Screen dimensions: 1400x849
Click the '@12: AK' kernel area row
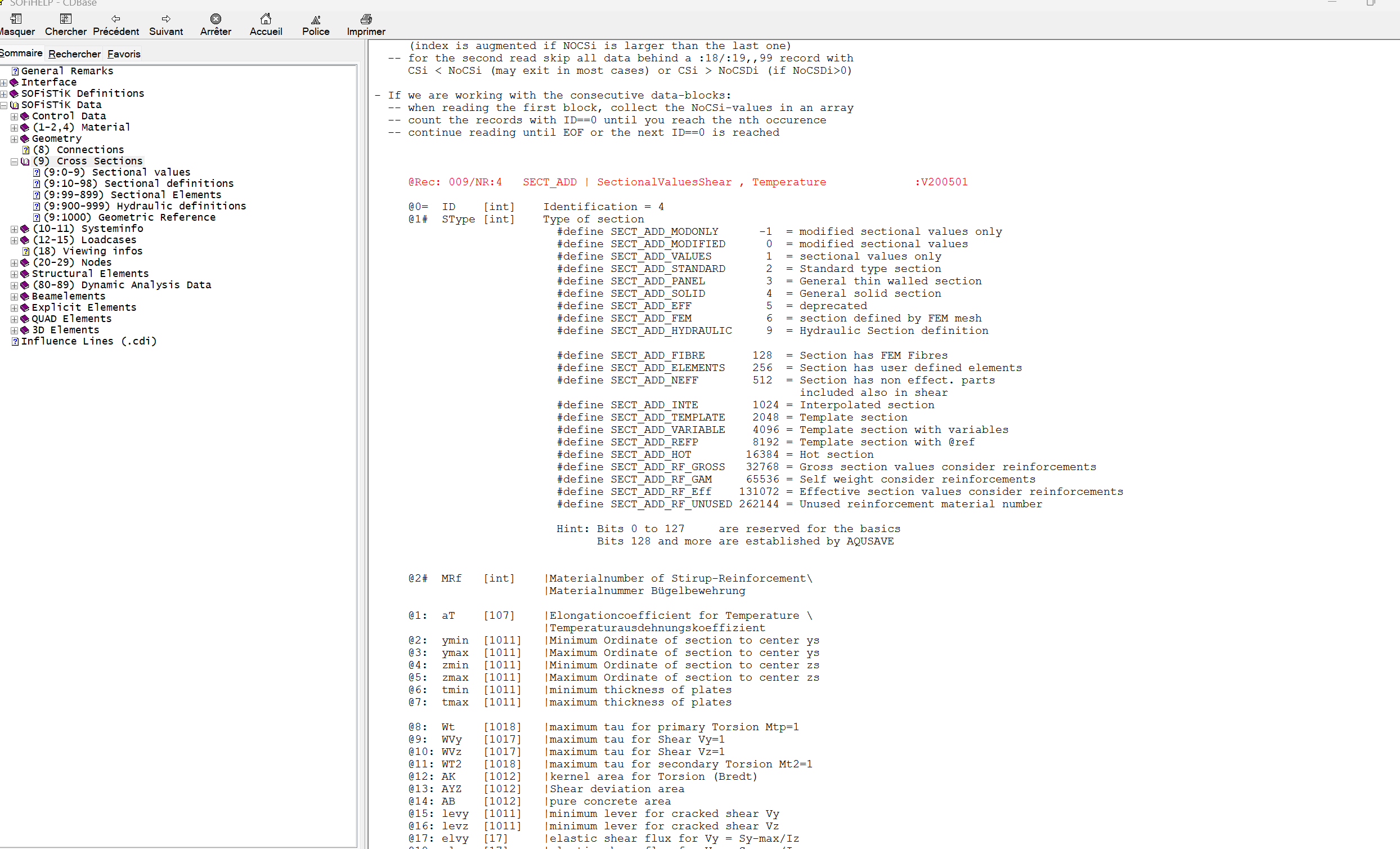pyautogui.click(x=582, y=777)
